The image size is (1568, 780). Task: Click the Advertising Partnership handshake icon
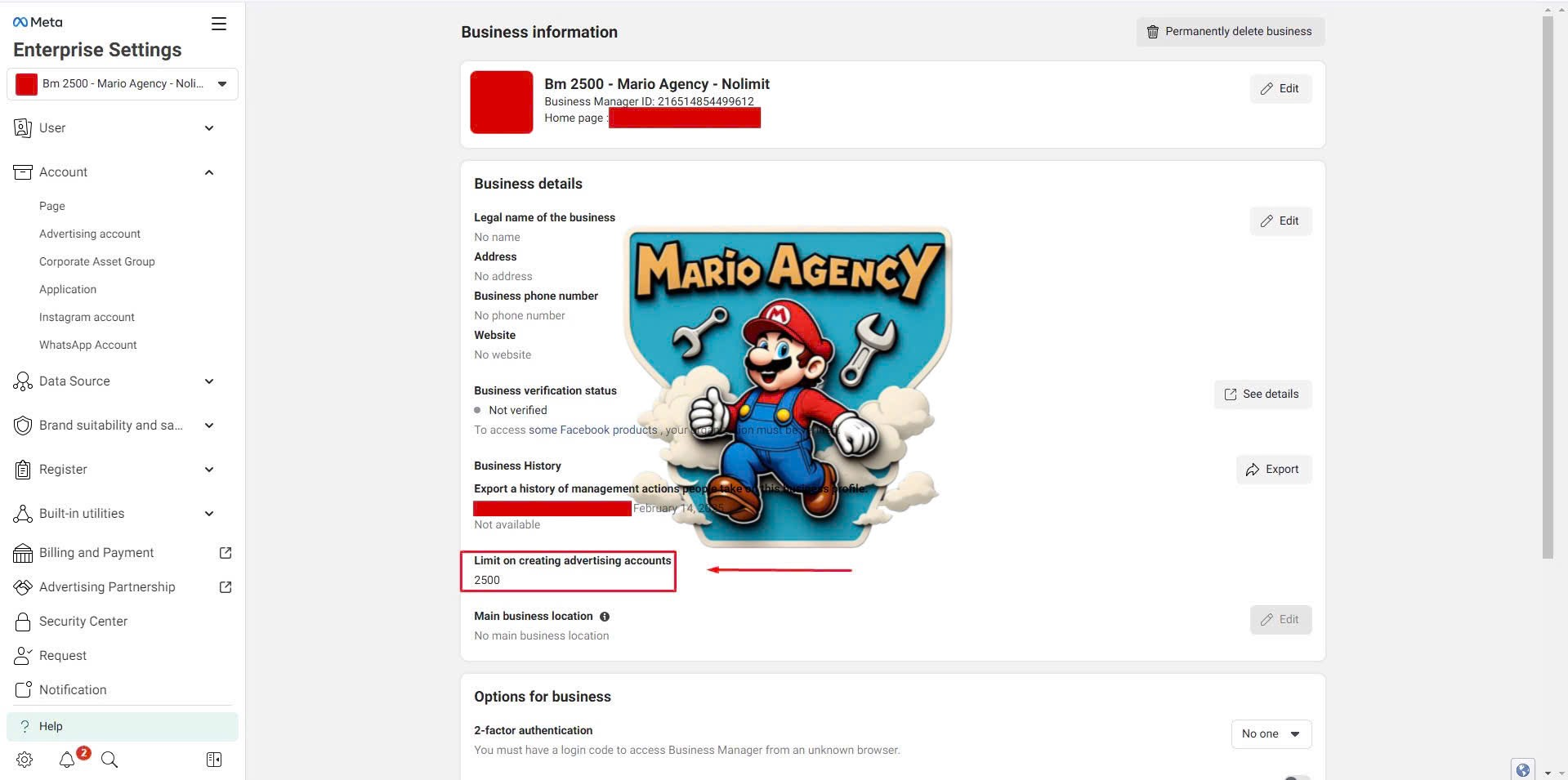[23, 587]
